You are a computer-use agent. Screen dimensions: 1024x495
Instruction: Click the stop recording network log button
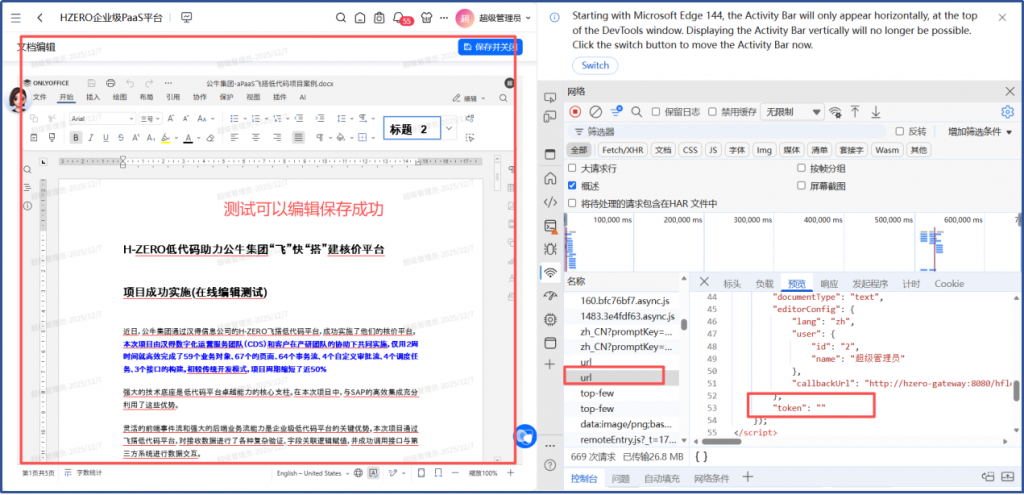tap(575, 112)
